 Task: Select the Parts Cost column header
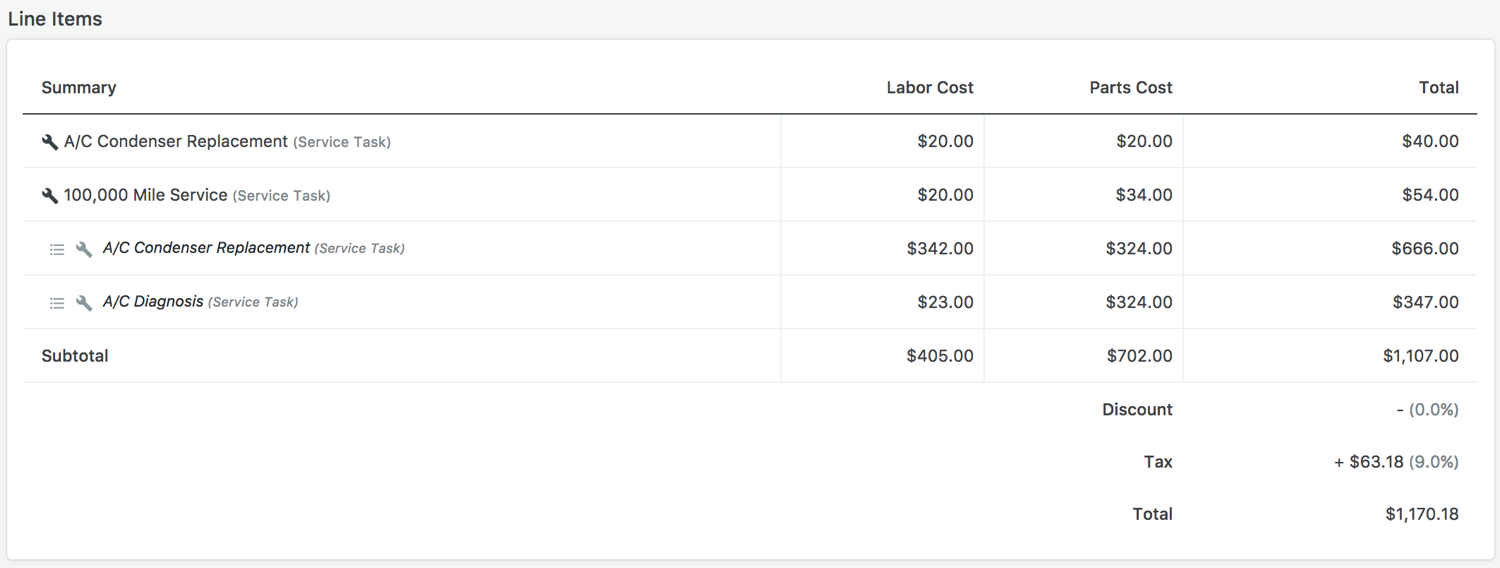click(x=1130, y=88)
